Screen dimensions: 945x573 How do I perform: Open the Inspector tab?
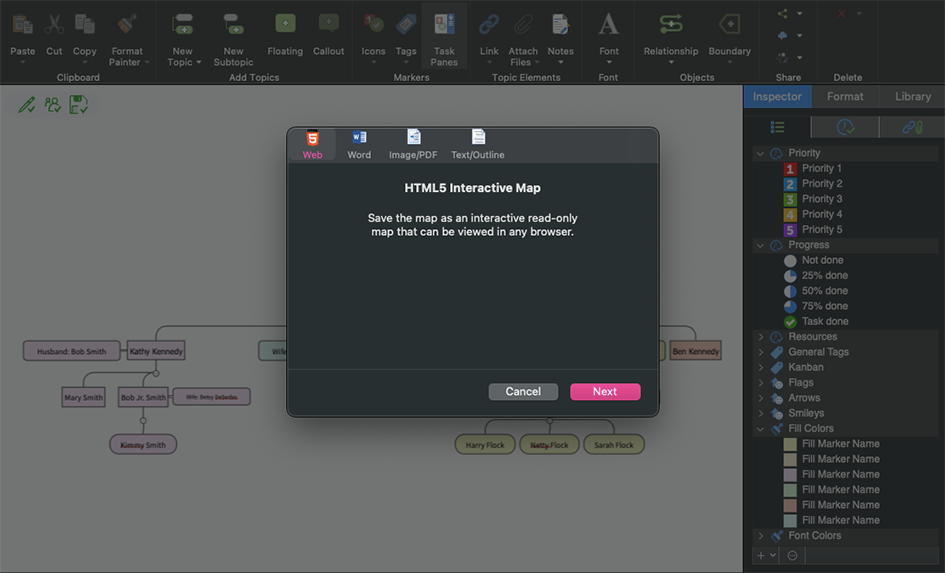[x=777, y=96]
